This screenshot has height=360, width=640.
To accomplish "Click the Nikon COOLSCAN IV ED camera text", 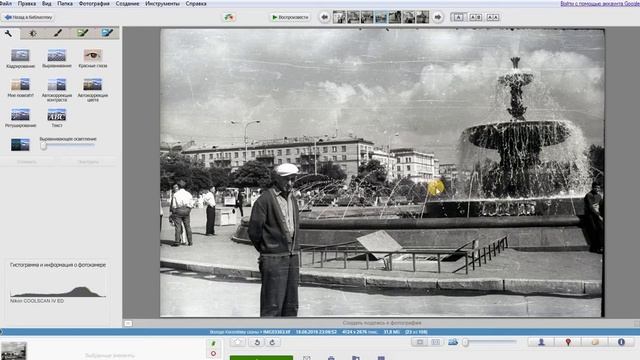I will click(37, 301).
